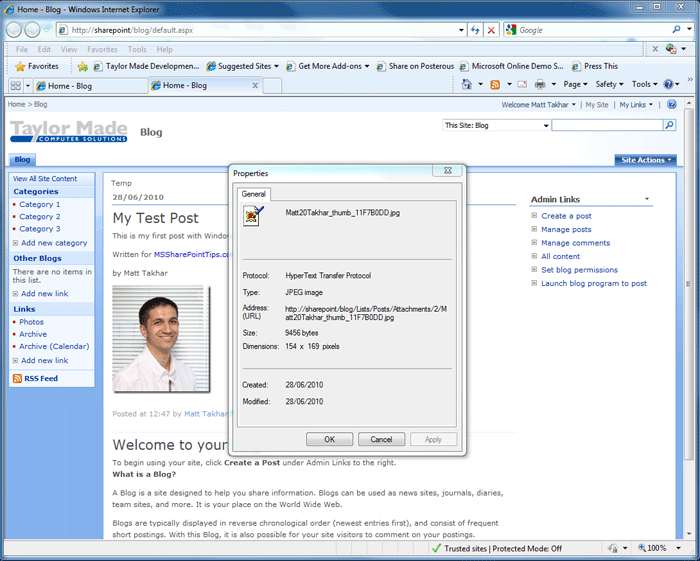Open the Quick Tabs grid icon

point(16,85)
